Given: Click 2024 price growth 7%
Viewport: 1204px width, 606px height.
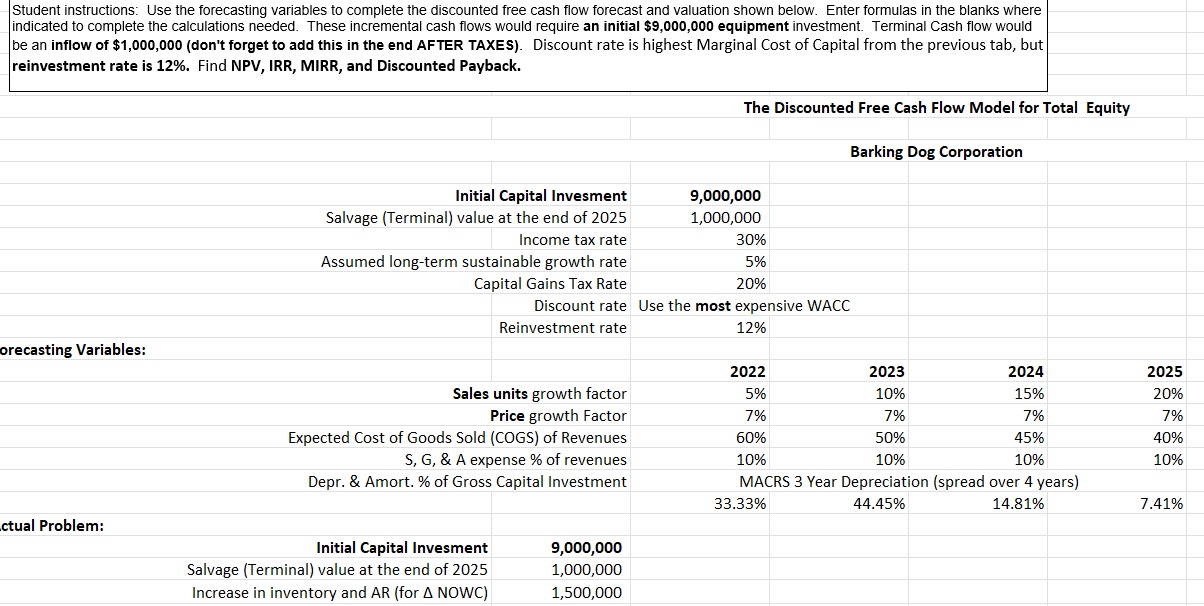Looking at the screenshot, I should 1032,415.
